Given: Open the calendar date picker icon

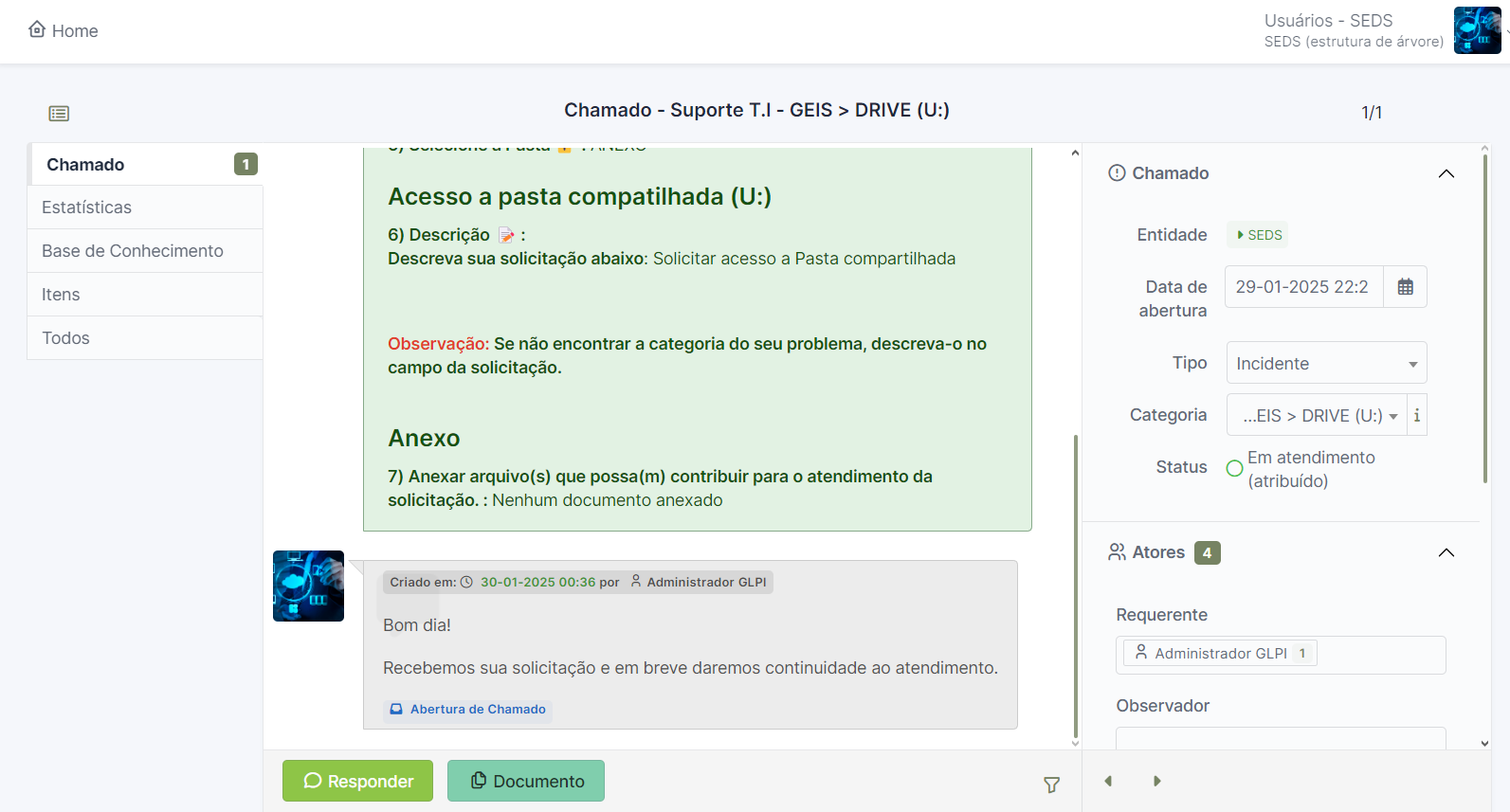Looking at the screenshot, I should (1405, 287).
